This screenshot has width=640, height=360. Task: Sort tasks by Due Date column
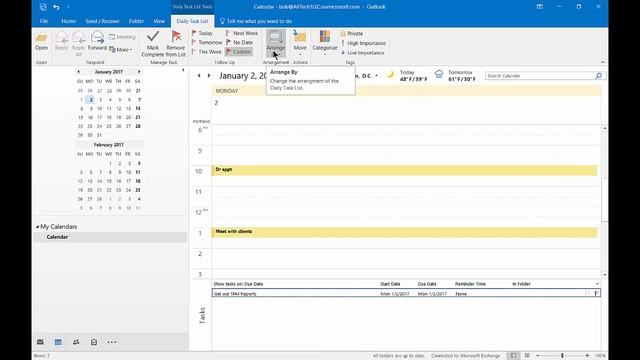tap(427, 284)
